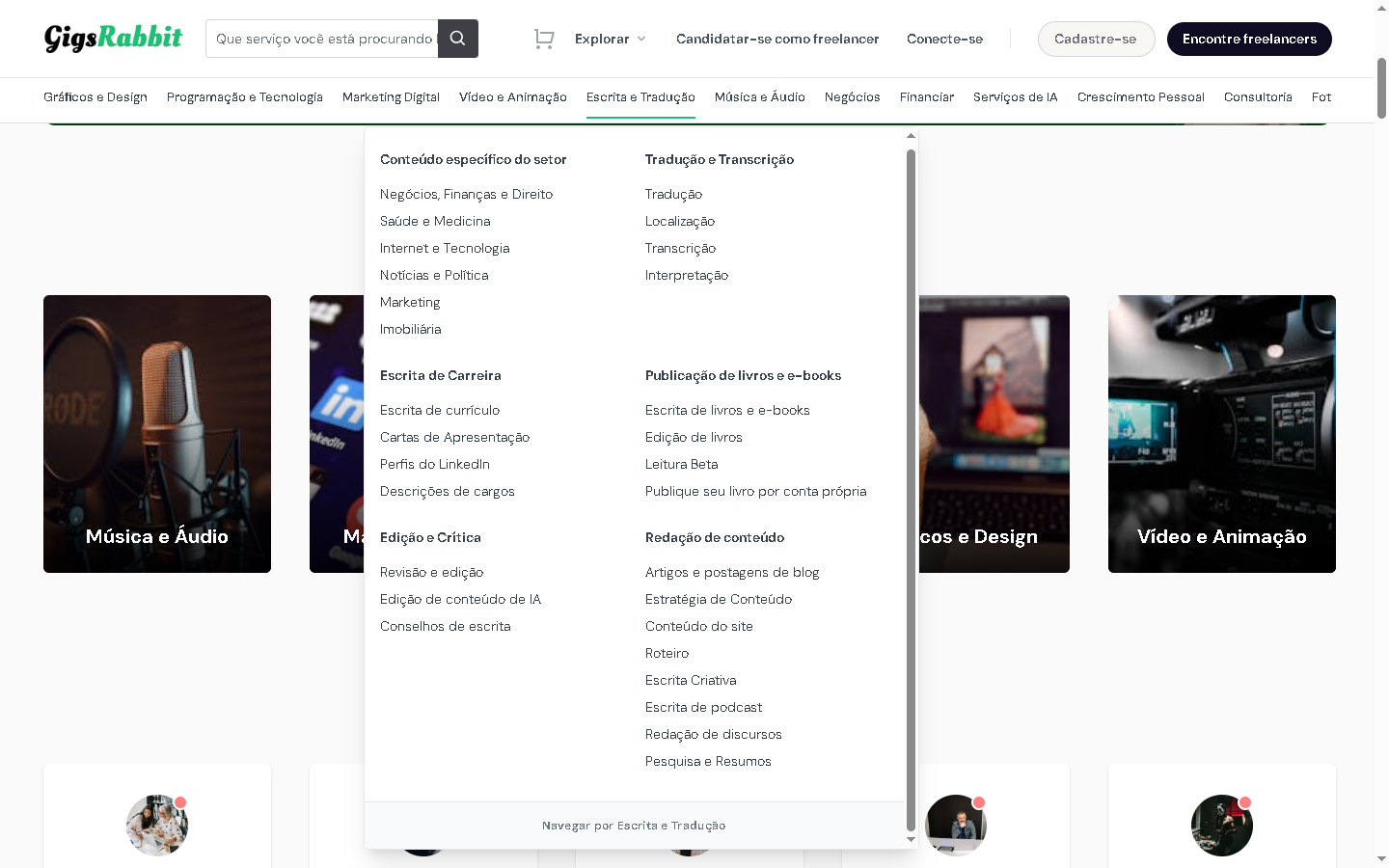Click the first freelancer avatar at bottom left

(x=156, y=826)
